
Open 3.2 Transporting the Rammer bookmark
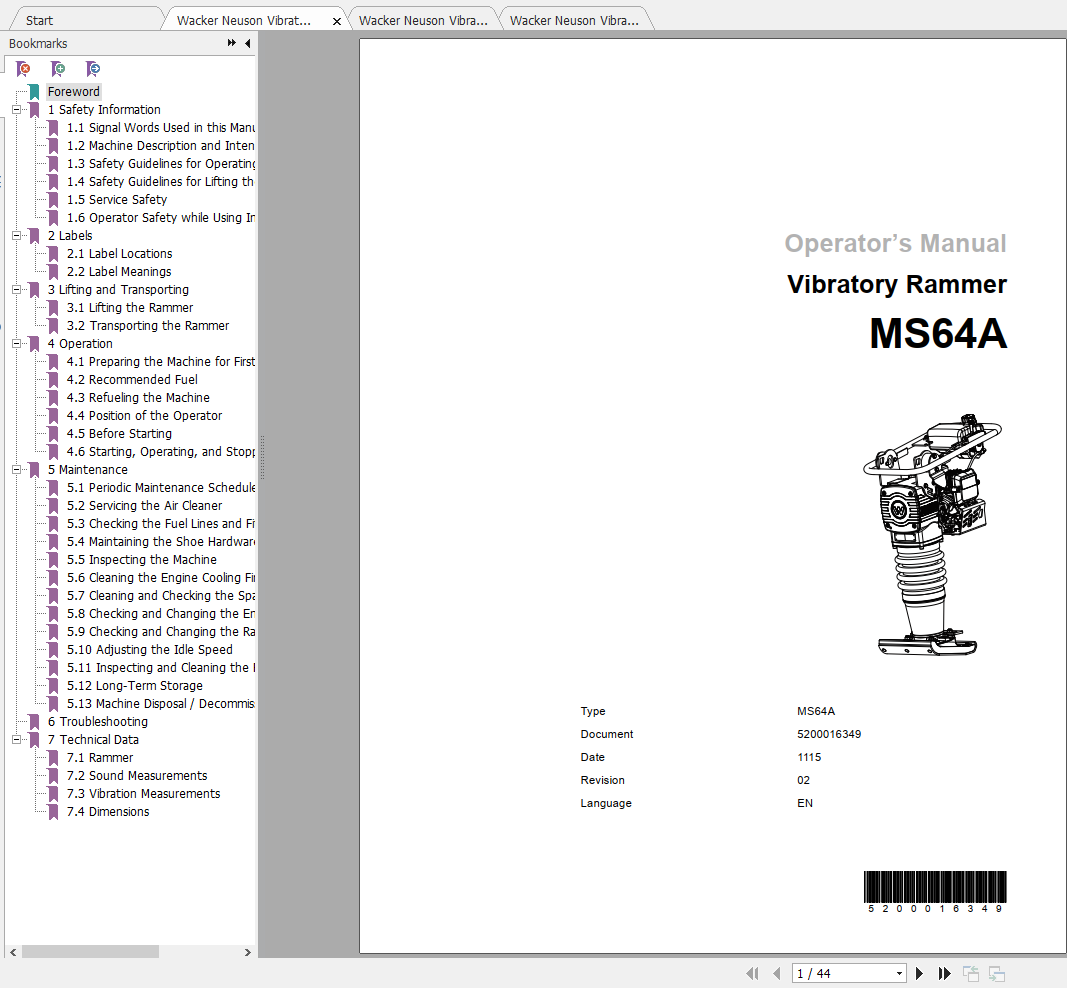point(148,326)
